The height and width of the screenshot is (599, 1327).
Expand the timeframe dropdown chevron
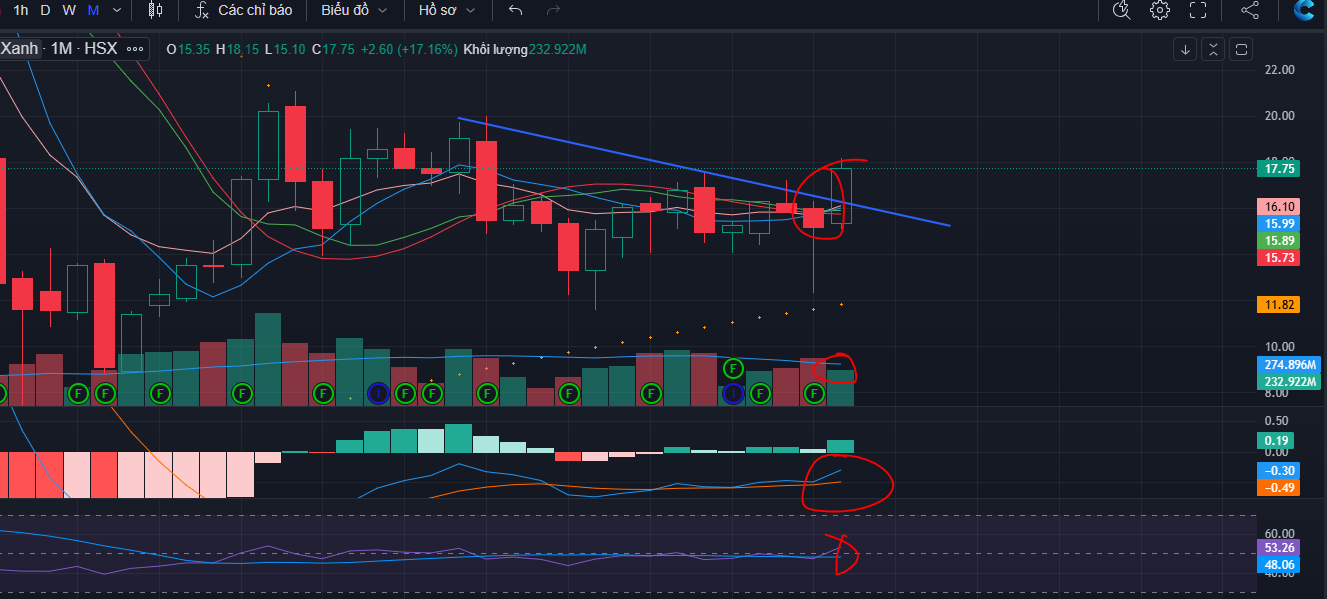(119, 10)
